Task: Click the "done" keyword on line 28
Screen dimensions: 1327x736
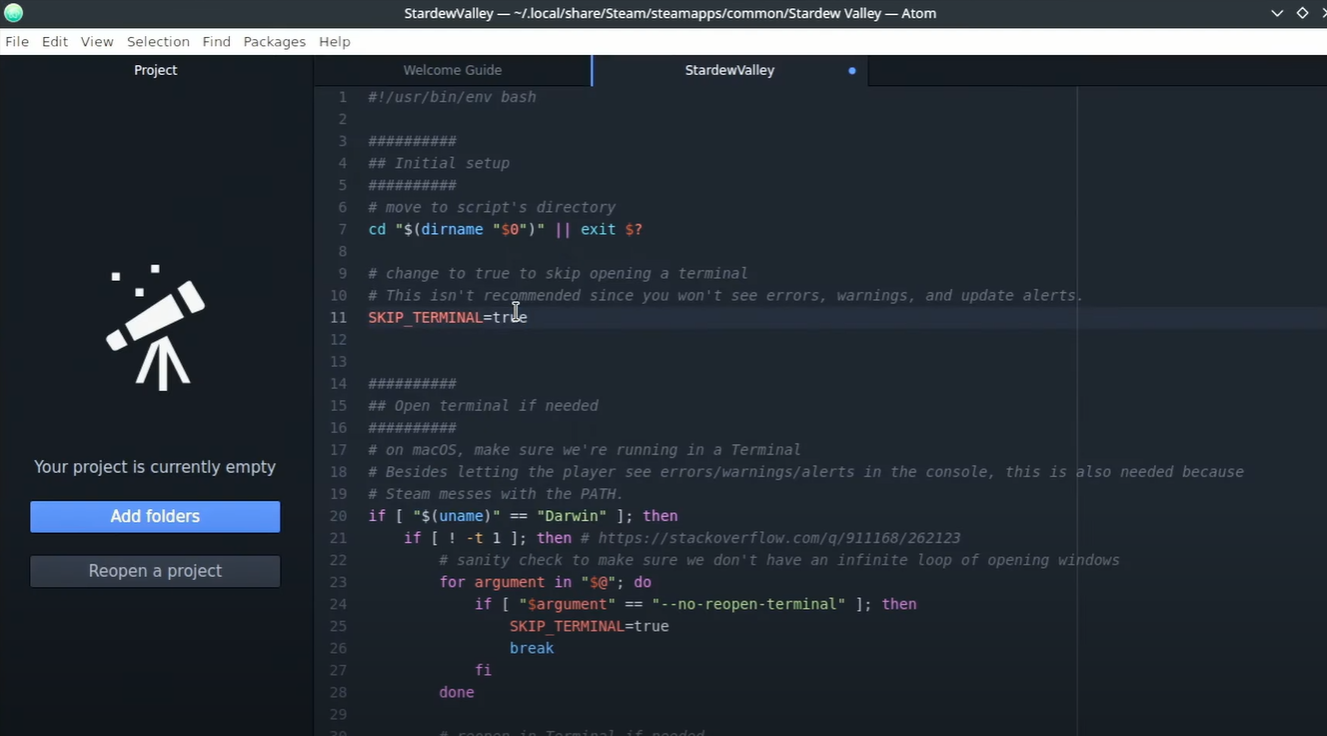Action: click(x=456, y=691)
